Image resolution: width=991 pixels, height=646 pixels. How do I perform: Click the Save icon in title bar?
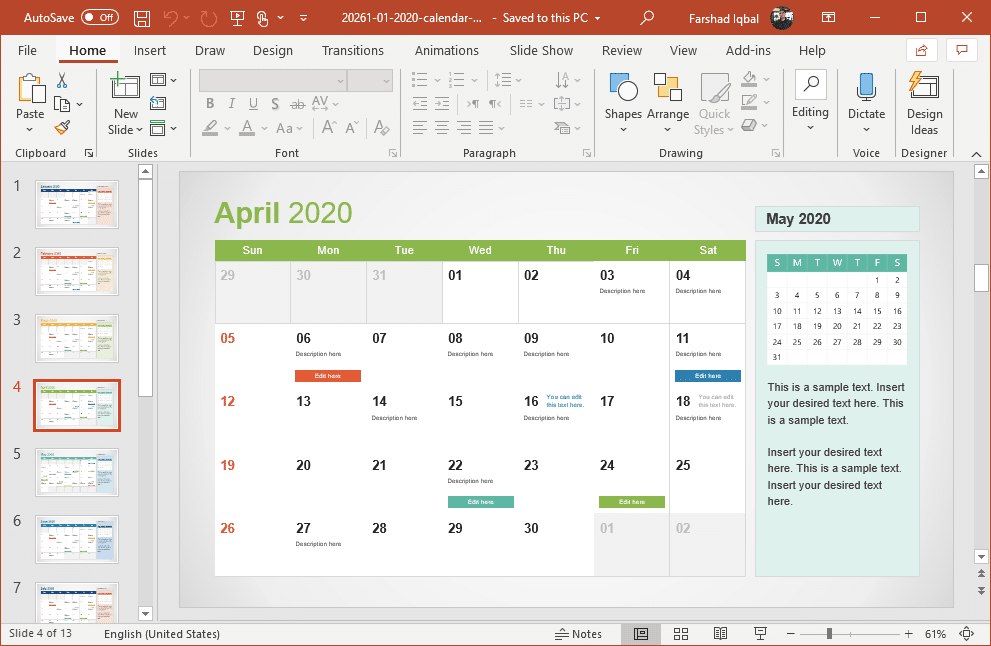(x=142, y=18)
